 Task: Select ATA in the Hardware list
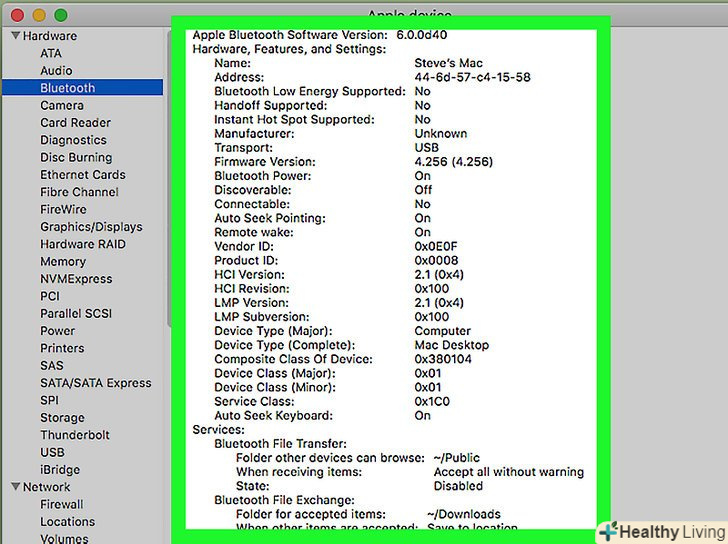(x=51, y=53)
